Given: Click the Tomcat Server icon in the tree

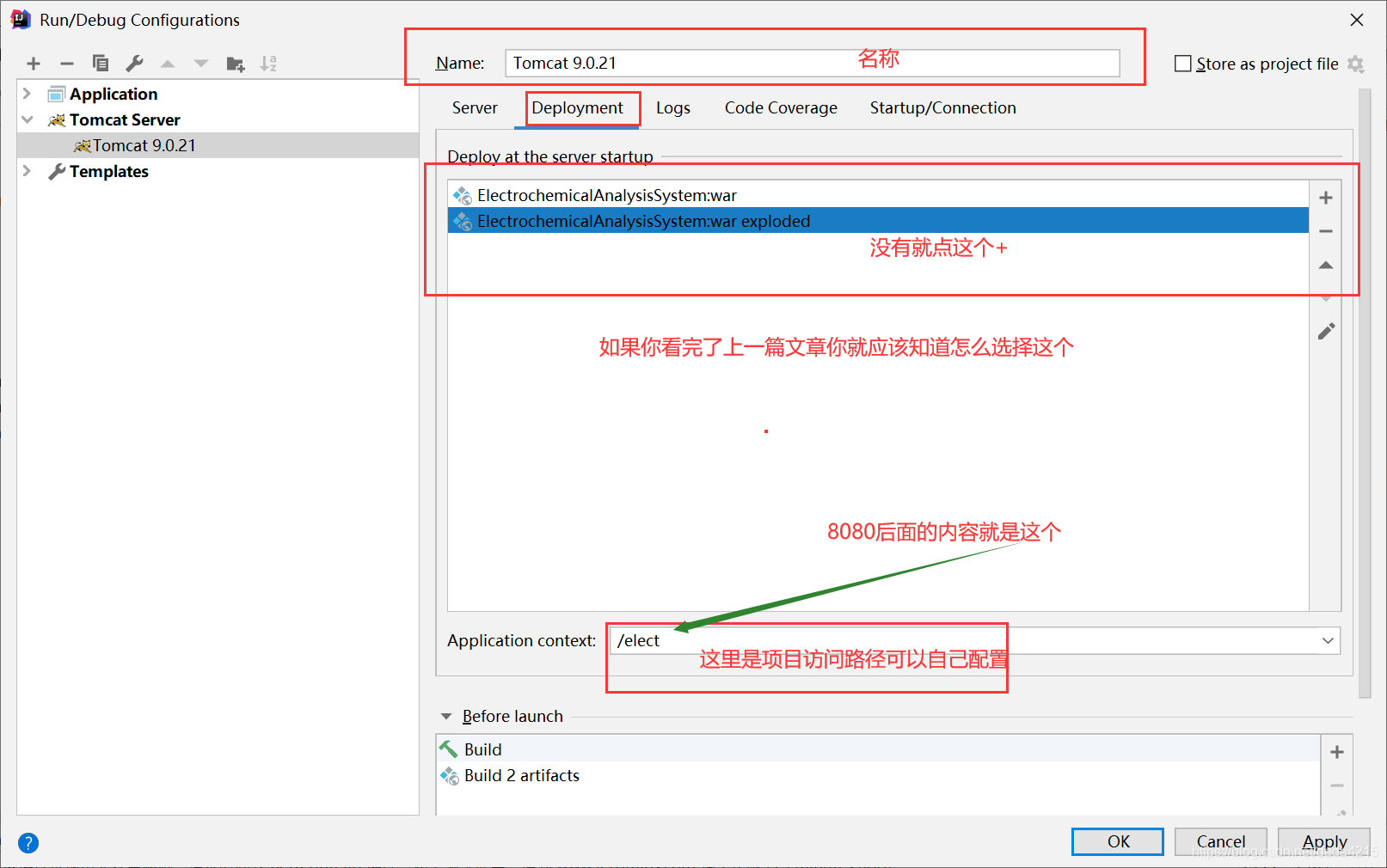Looking at the screenshot, I should tap(57, 120).
